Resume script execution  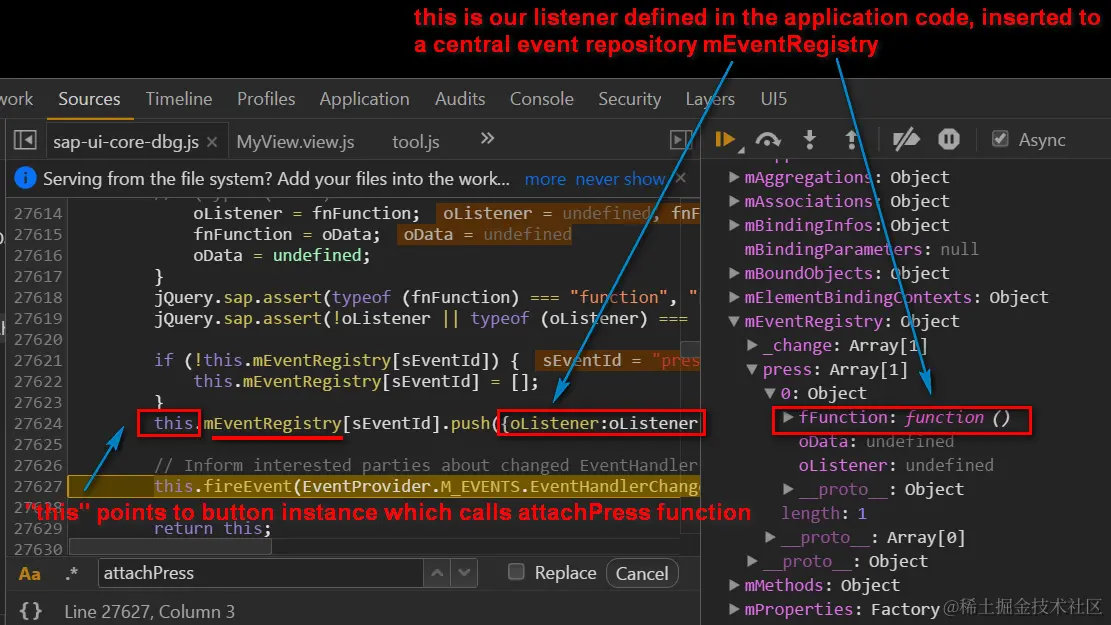726,140
